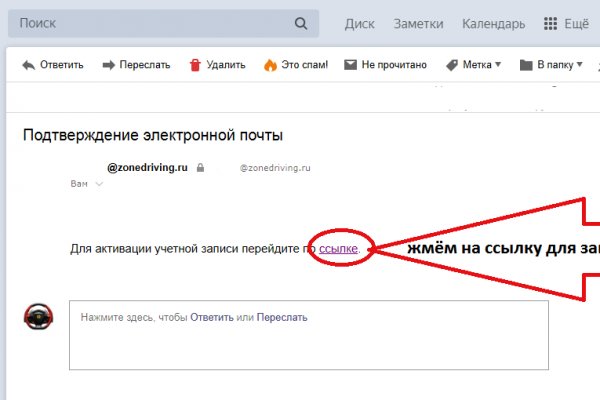
Task: Expand the Метка label dropdown
Action: tap(473, 65)
